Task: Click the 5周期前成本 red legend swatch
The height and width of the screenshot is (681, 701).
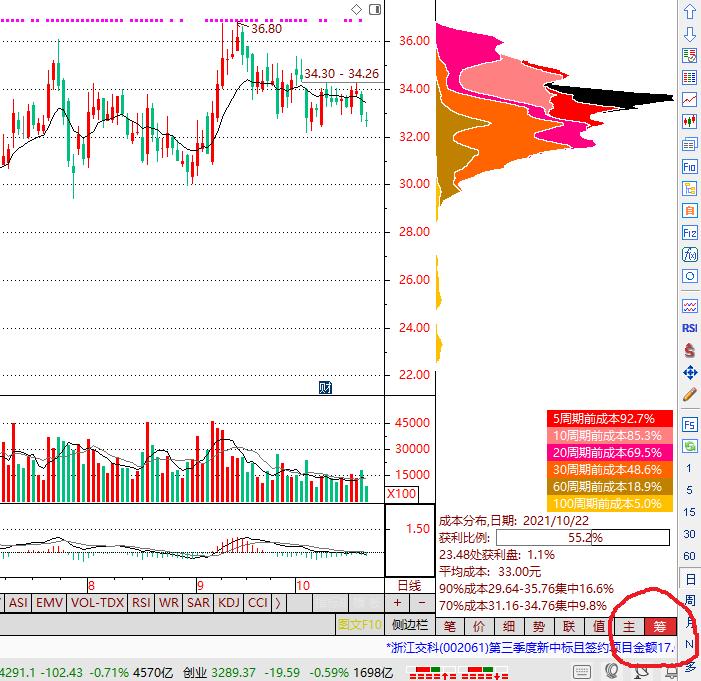Action: click(x=610, y=419)
